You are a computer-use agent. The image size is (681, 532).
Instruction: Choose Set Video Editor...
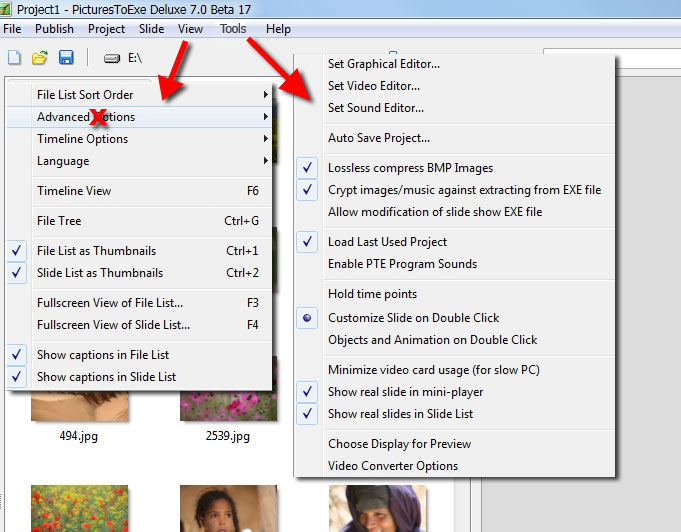point(454,86)
